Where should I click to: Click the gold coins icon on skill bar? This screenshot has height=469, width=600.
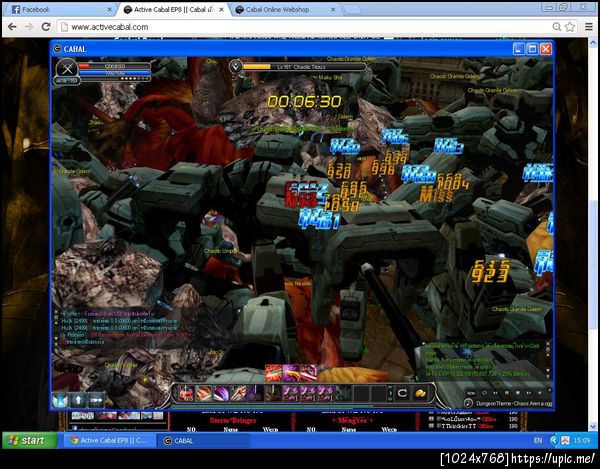coord(420,393)
